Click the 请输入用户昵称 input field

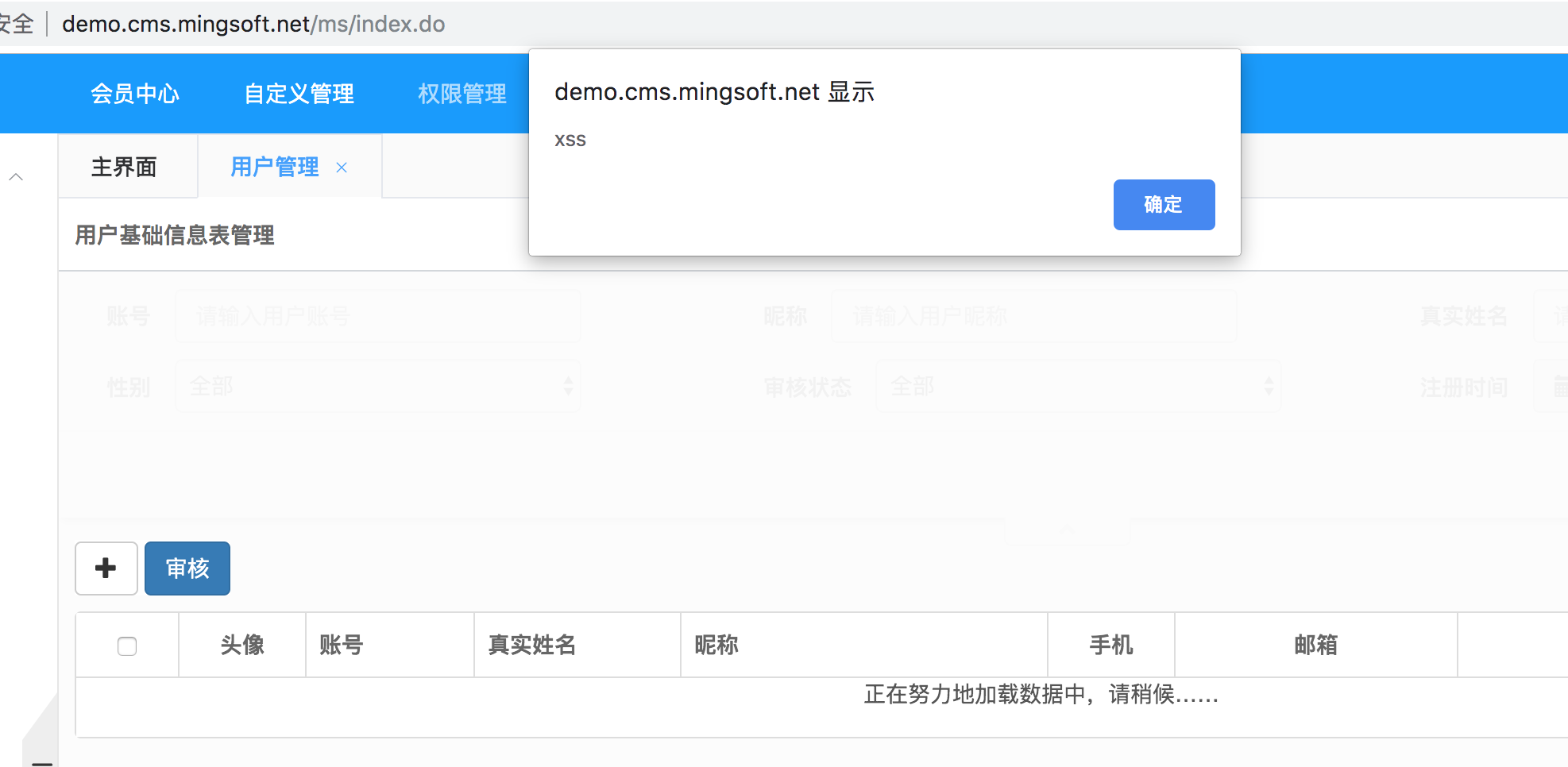coord(1033,316)
